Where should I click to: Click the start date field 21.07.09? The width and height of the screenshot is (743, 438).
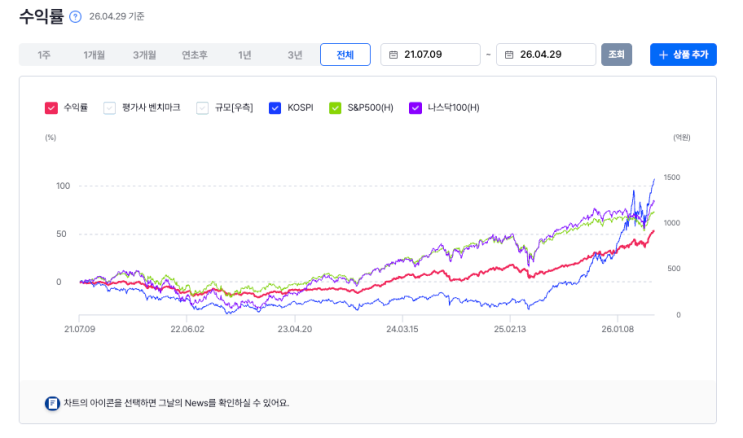(x=430, y=55)
